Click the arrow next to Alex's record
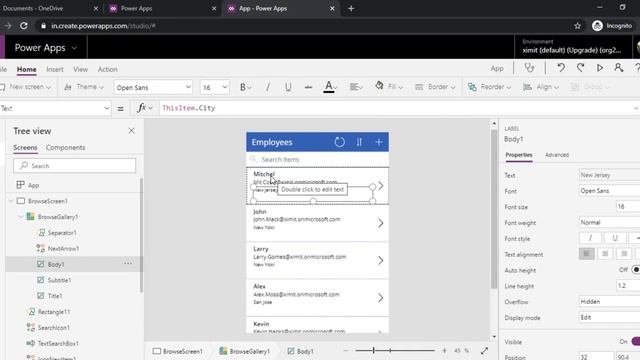 (380, 298)
